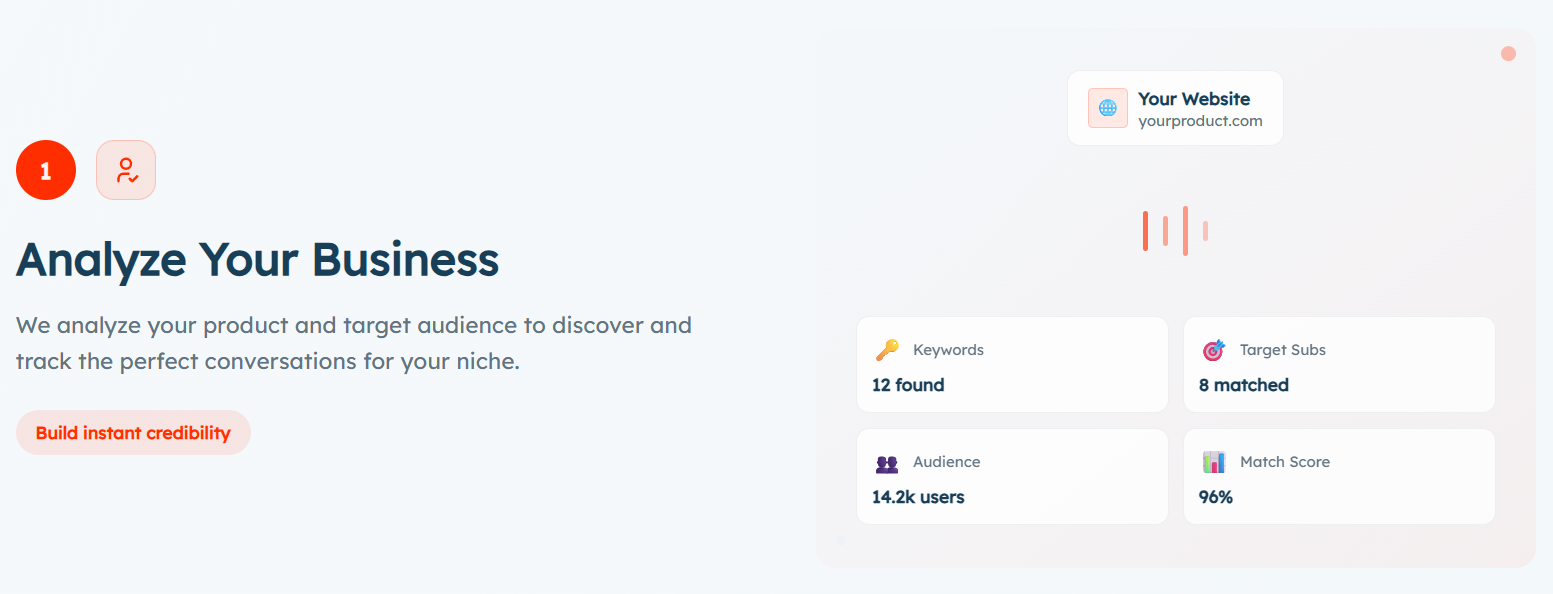Click the bar chart icon in Match Score
The width and height of the screenshot is (1553, 594).
click(x=1213, y=462)
